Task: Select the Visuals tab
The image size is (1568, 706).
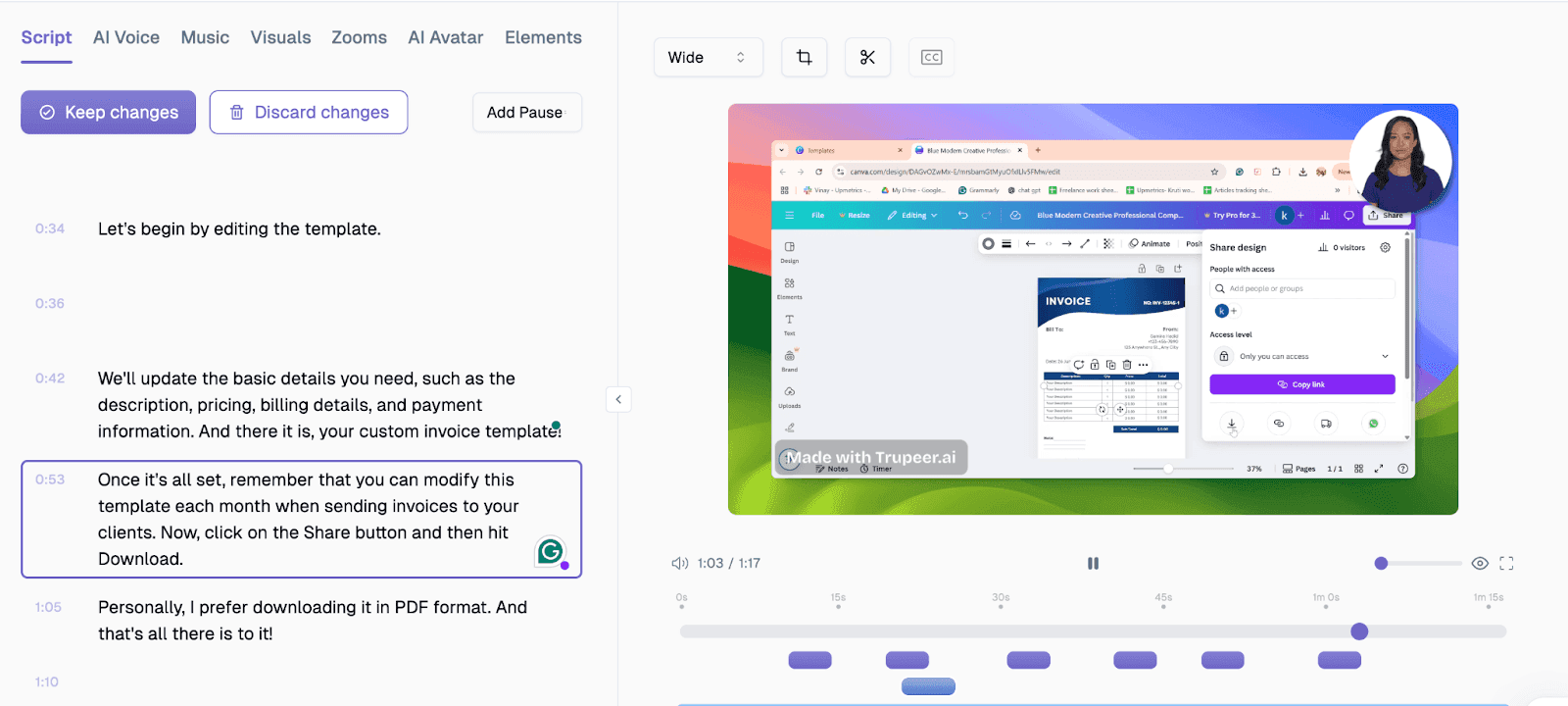Action: tap(280, 37)
